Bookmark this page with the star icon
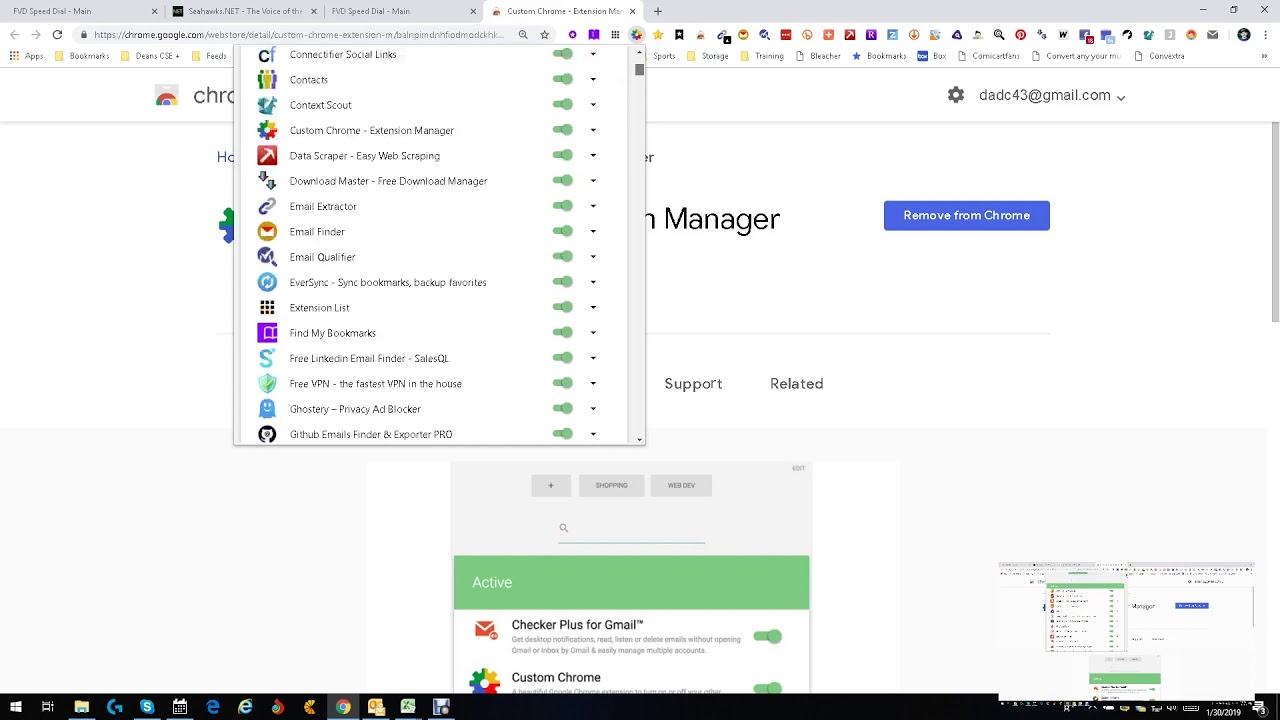1280x720 pixels. [x=544, y=34]
